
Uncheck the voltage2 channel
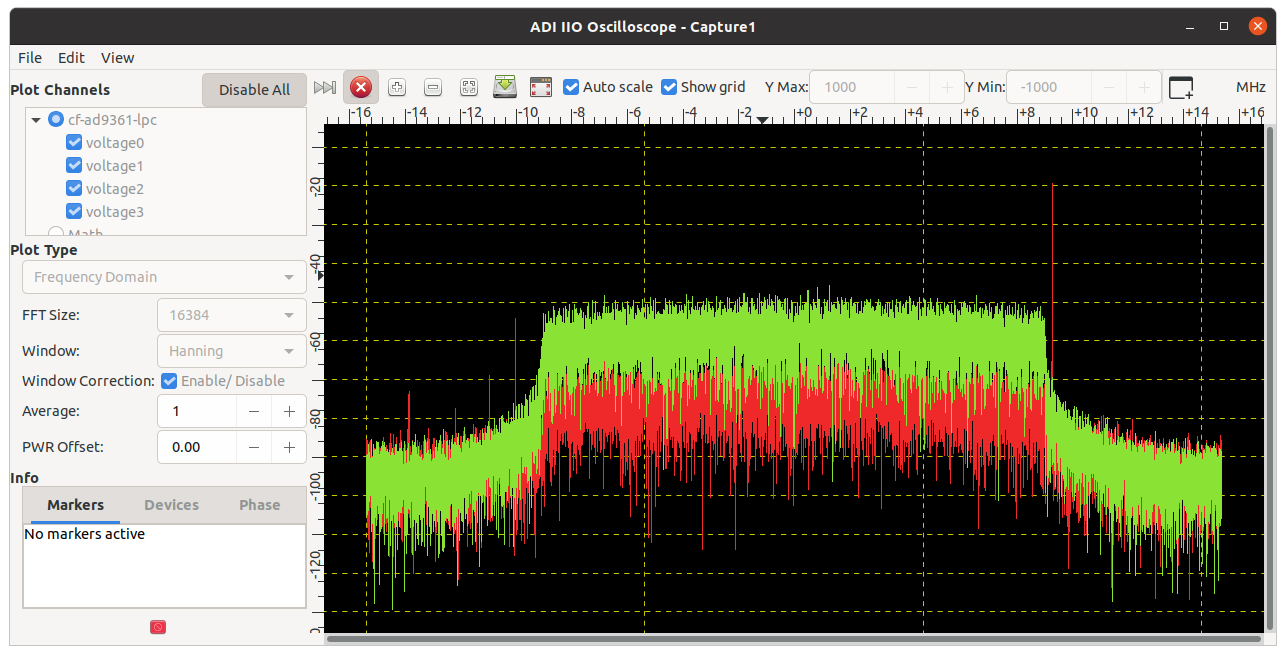[x=74, y=189]
